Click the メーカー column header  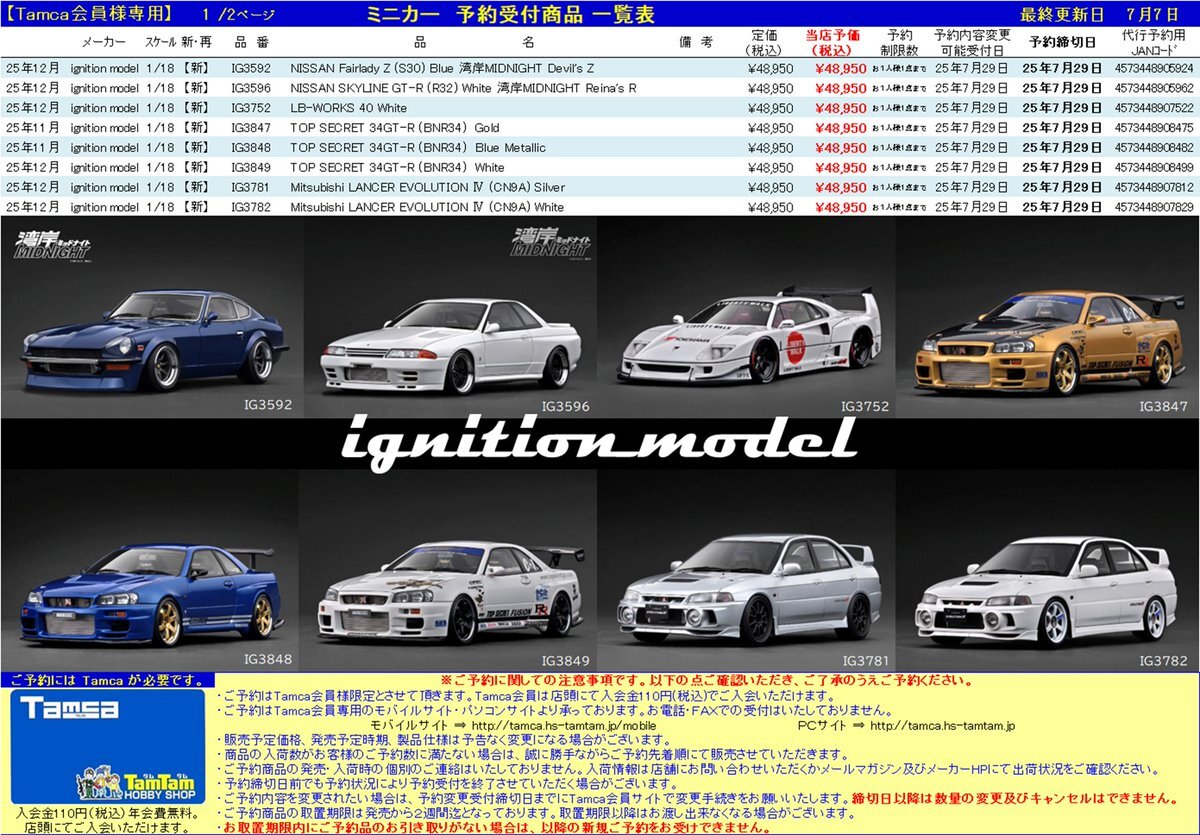click(x=103, y=42)
